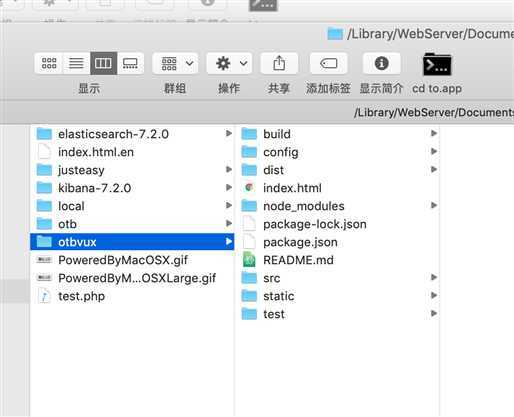Select the kibana-7.2.0 folder
514x417 pixels.
(x=133, y=188)
